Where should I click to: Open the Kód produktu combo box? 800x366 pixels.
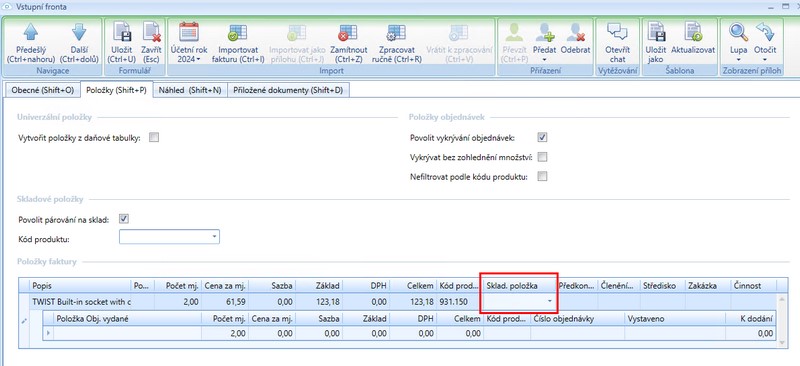click(x=169, y=237)
